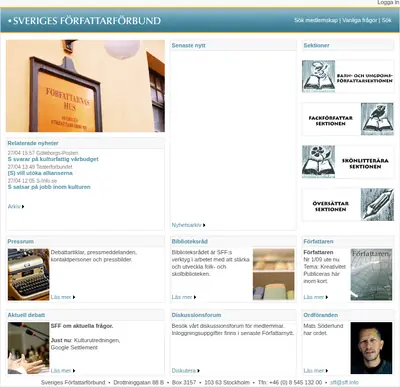
Task: Click the Översättarsektionen label text
Action: 330,206
